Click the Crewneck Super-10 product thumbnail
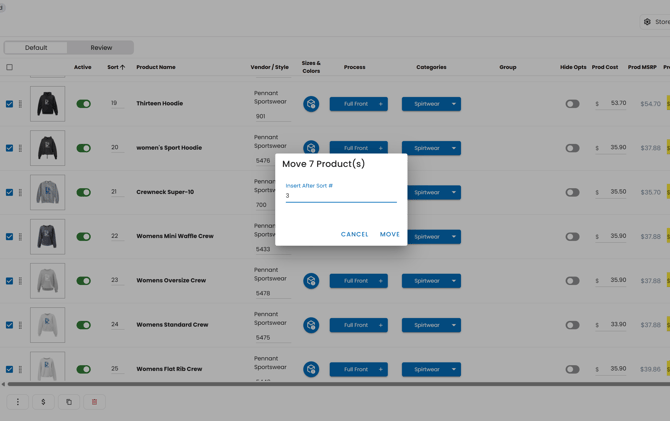 click(x=47, y=192)
